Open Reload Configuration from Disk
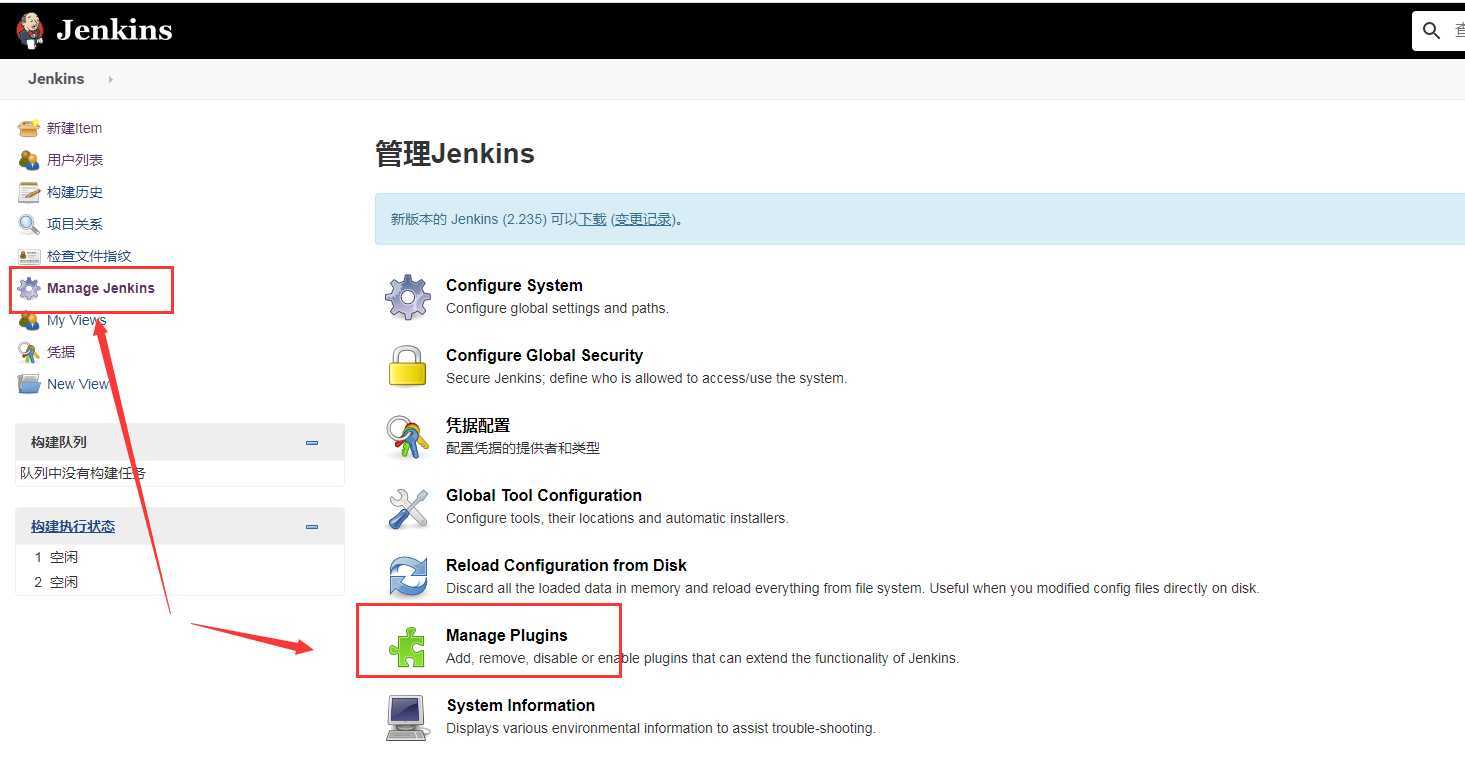1465x761 pixels. pyautogui.click(x=566, y=565)
